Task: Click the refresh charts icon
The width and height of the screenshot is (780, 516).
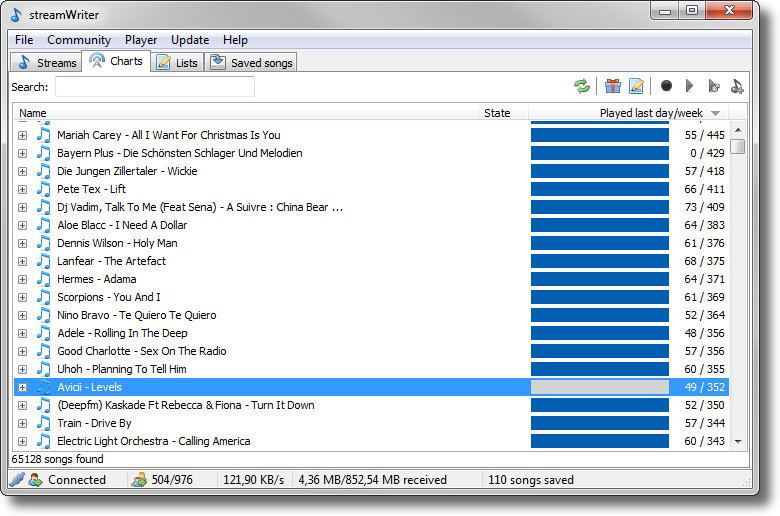Action: pos(582,87)
